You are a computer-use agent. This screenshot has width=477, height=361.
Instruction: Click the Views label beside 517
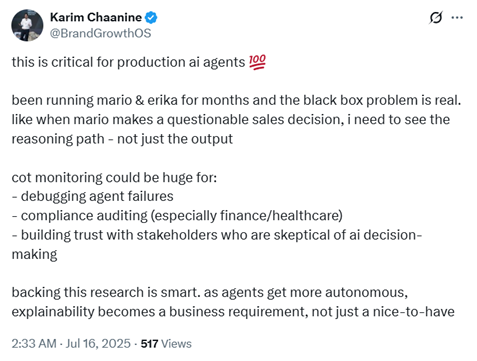pyautogui.click(x=176, y=344)
